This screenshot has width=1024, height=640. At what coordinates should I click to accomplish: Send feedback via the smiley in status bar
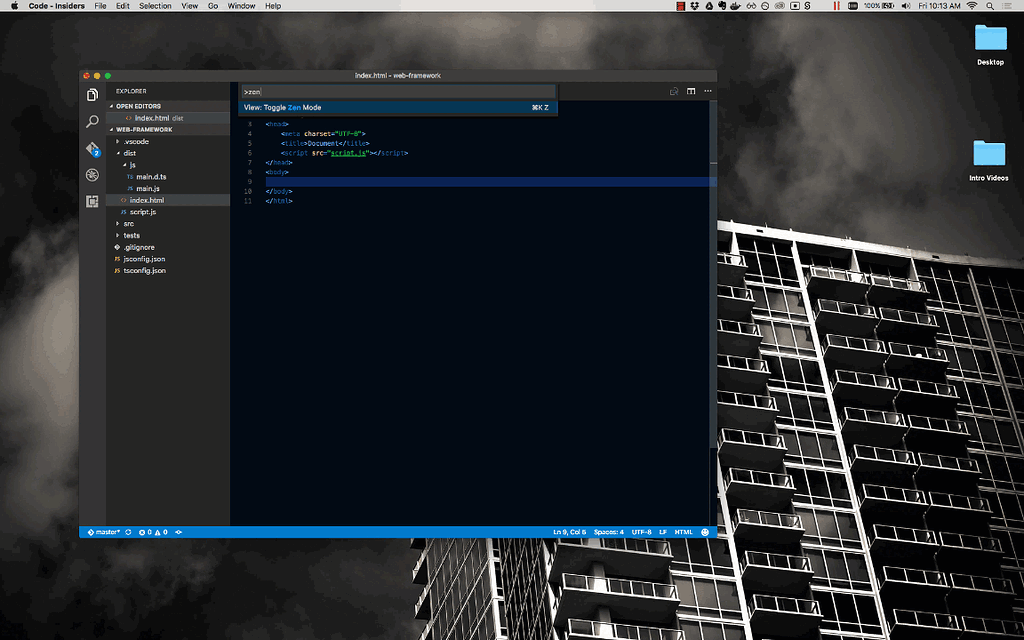coord(706,531)
